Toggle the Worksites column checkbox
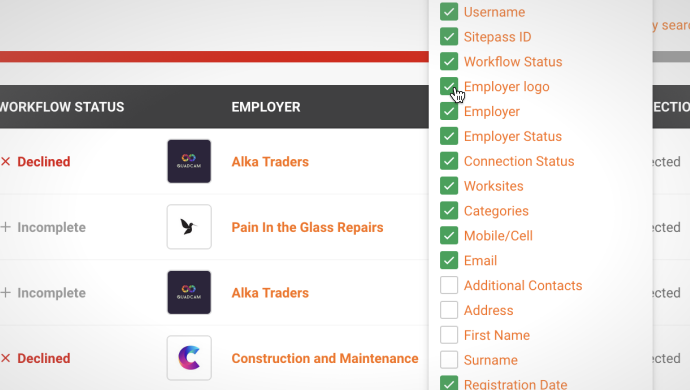The height and width of the screenshot is (390, 690). coord(449,186)
